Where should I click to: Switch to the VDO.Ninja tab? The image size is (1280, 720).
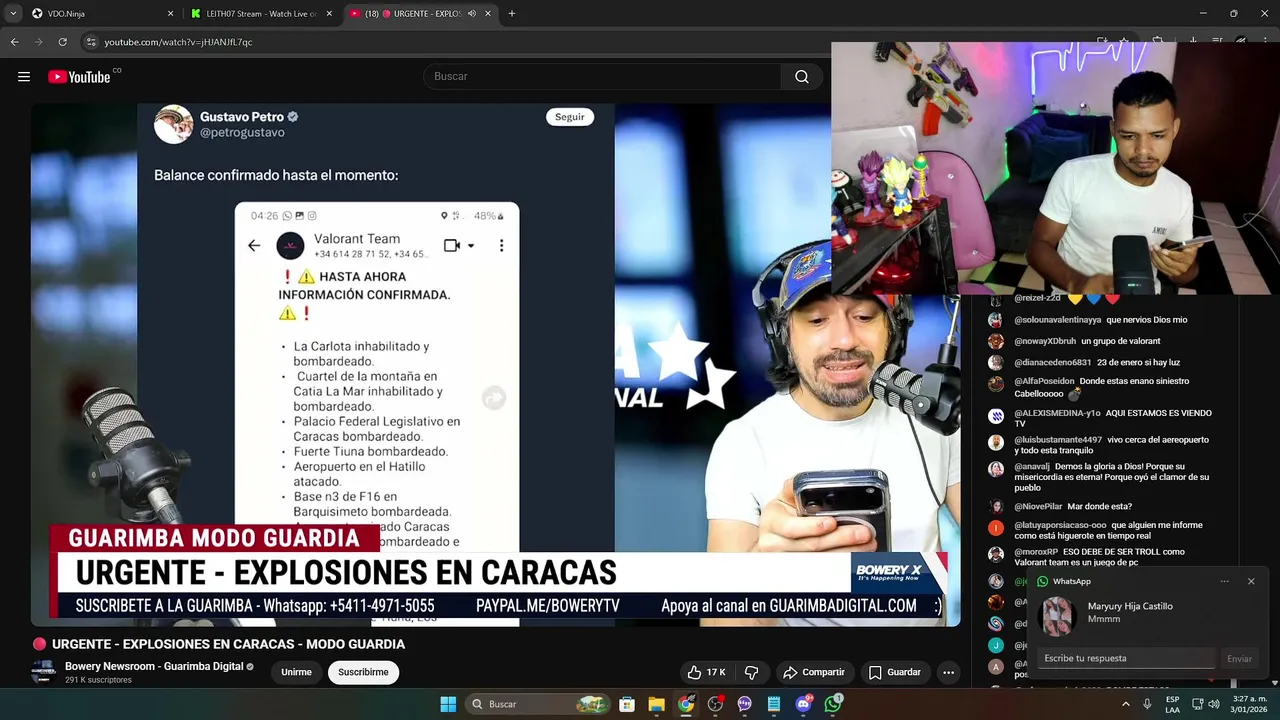coord(100,14)
